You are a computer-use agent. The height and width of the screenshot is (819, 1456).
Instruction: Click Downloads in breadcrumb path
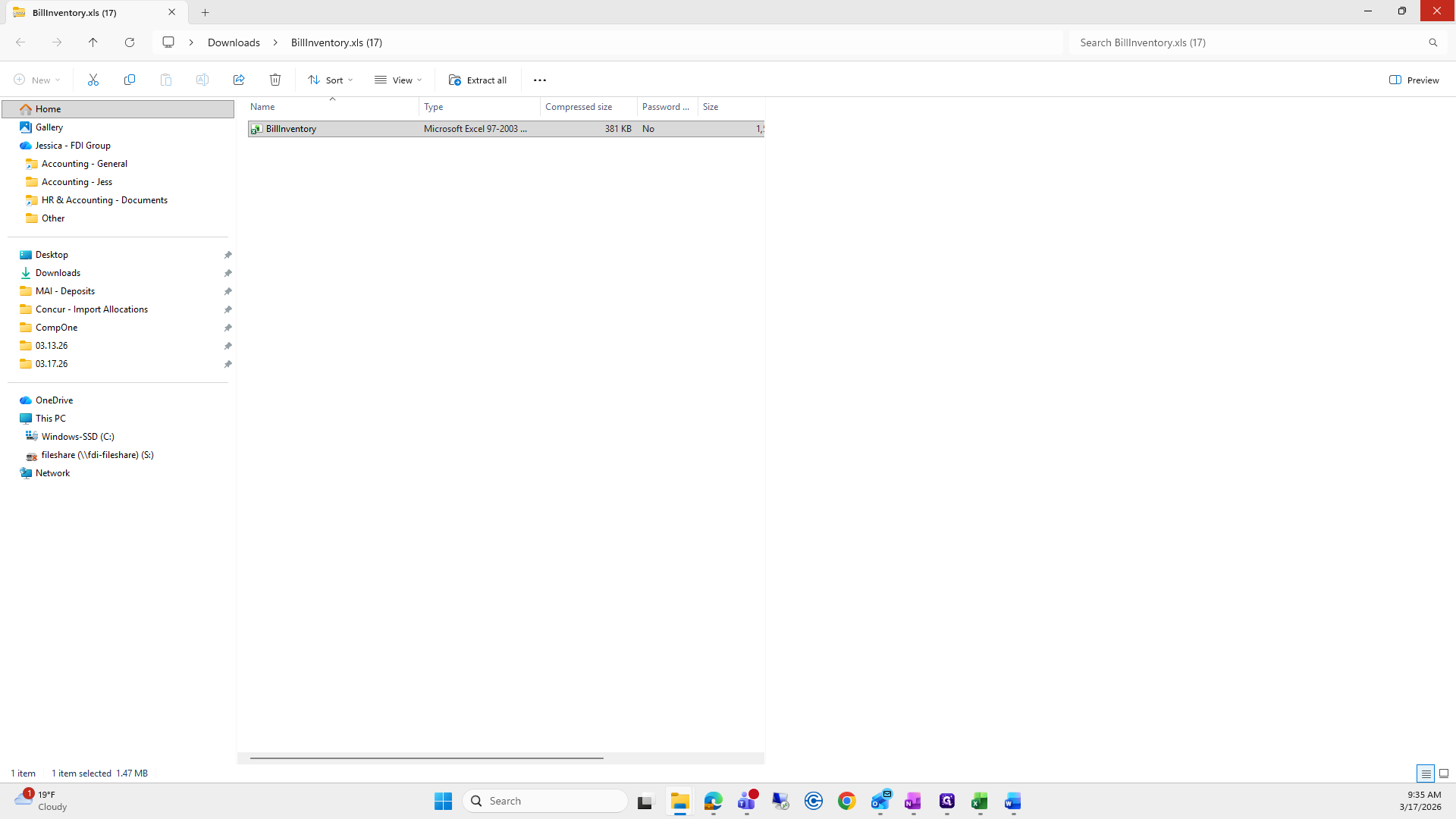tap(234, 42)
